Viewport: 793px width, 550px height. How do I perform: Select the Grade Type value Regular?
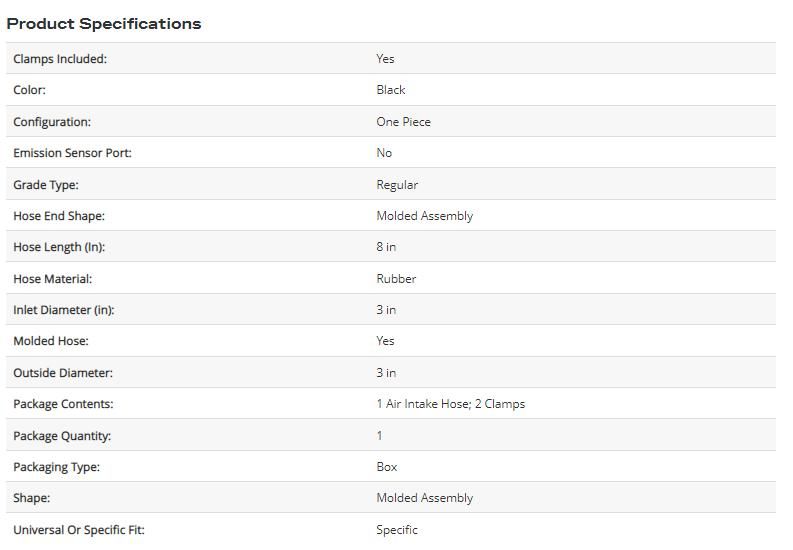coord(397,185)
